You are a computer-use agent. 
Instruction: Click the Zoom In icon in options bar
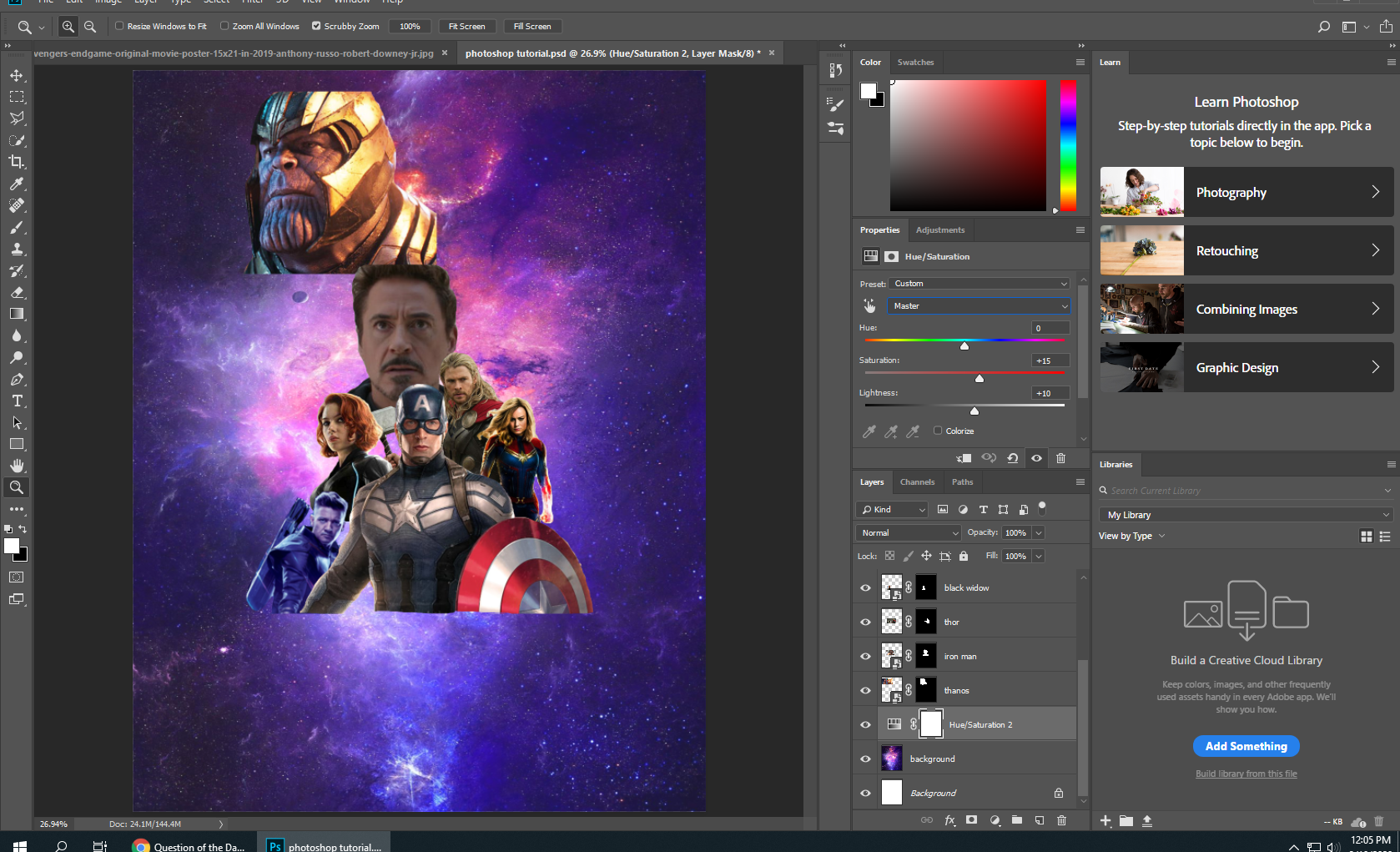[68, 27]
